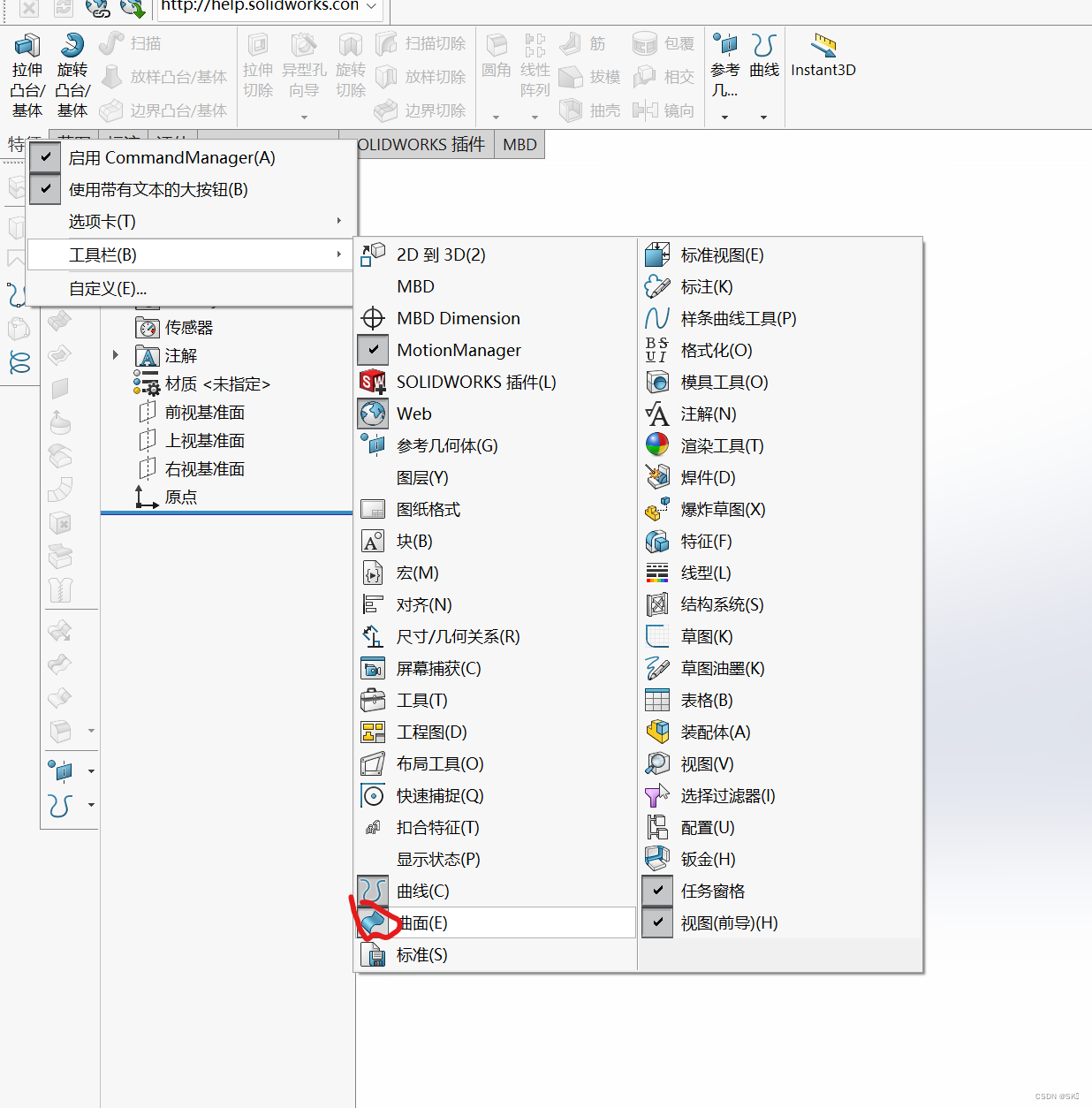Choose 自定义(E)... menu entry
The image size is (1092, 1108).
(191, 288)
